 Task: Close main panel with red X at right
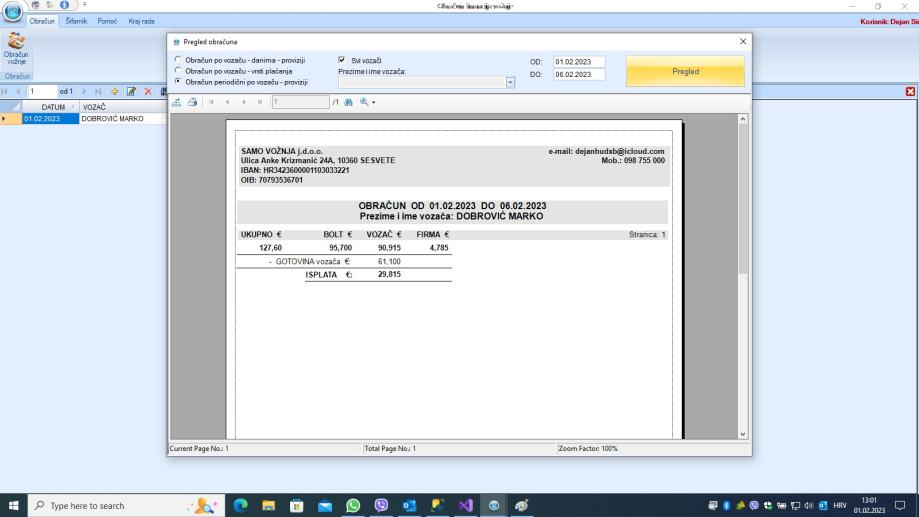[x=910, y=91]
